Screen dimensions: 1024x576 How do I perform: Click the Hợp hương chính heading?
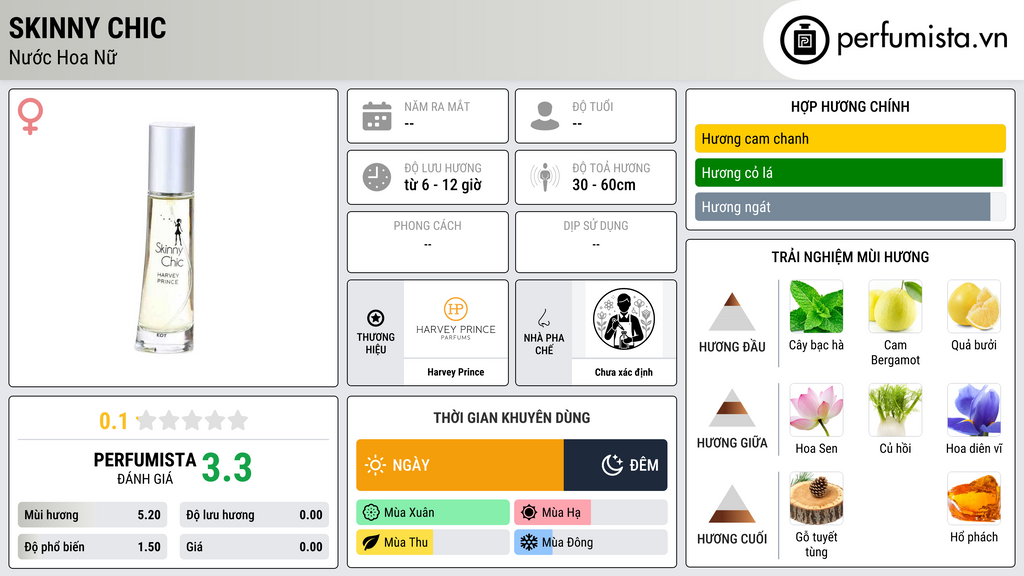[850, 106]
